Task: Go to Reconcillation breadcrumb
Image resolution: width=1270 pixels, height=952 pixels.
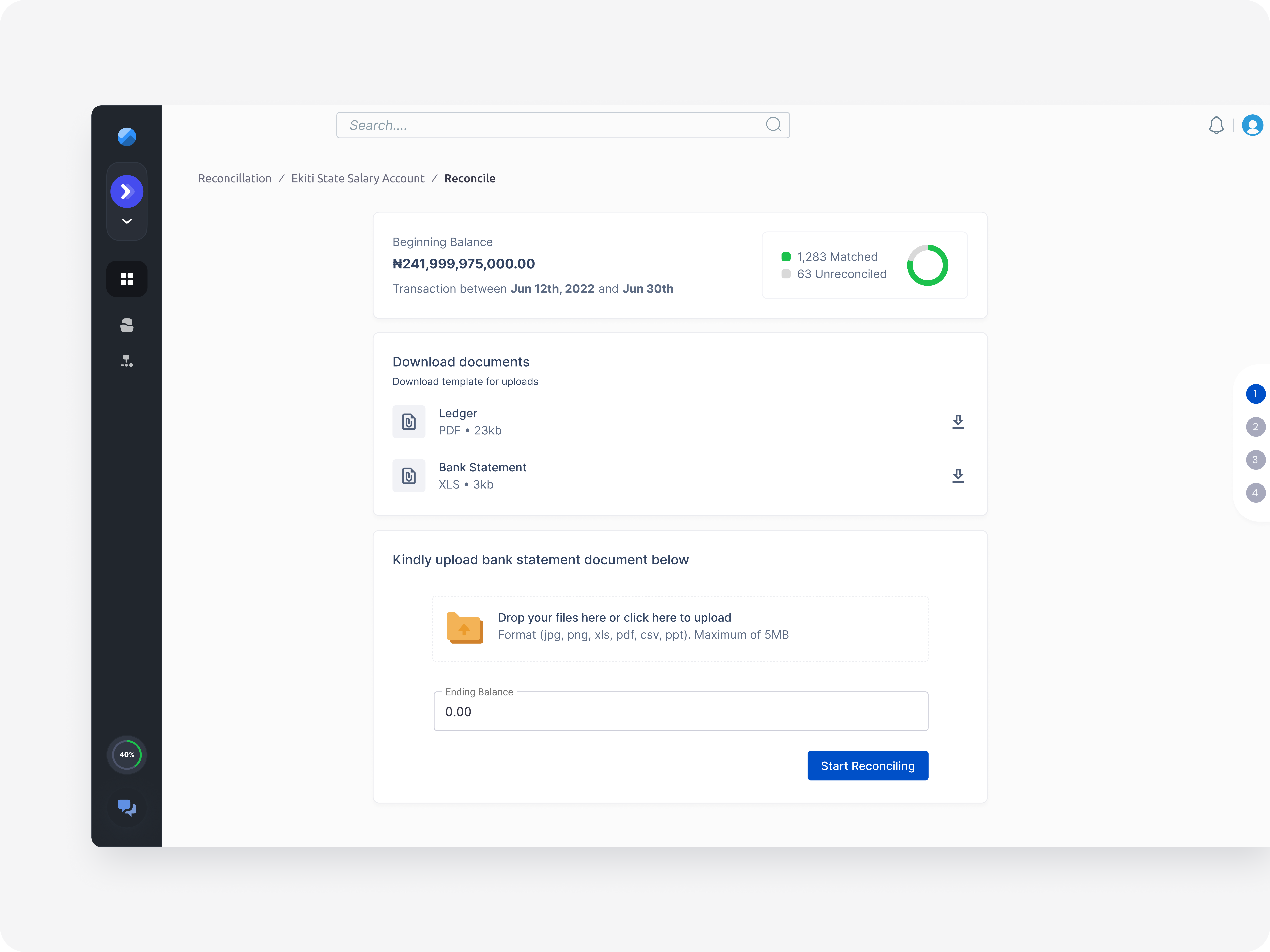Action: [235, 178]
